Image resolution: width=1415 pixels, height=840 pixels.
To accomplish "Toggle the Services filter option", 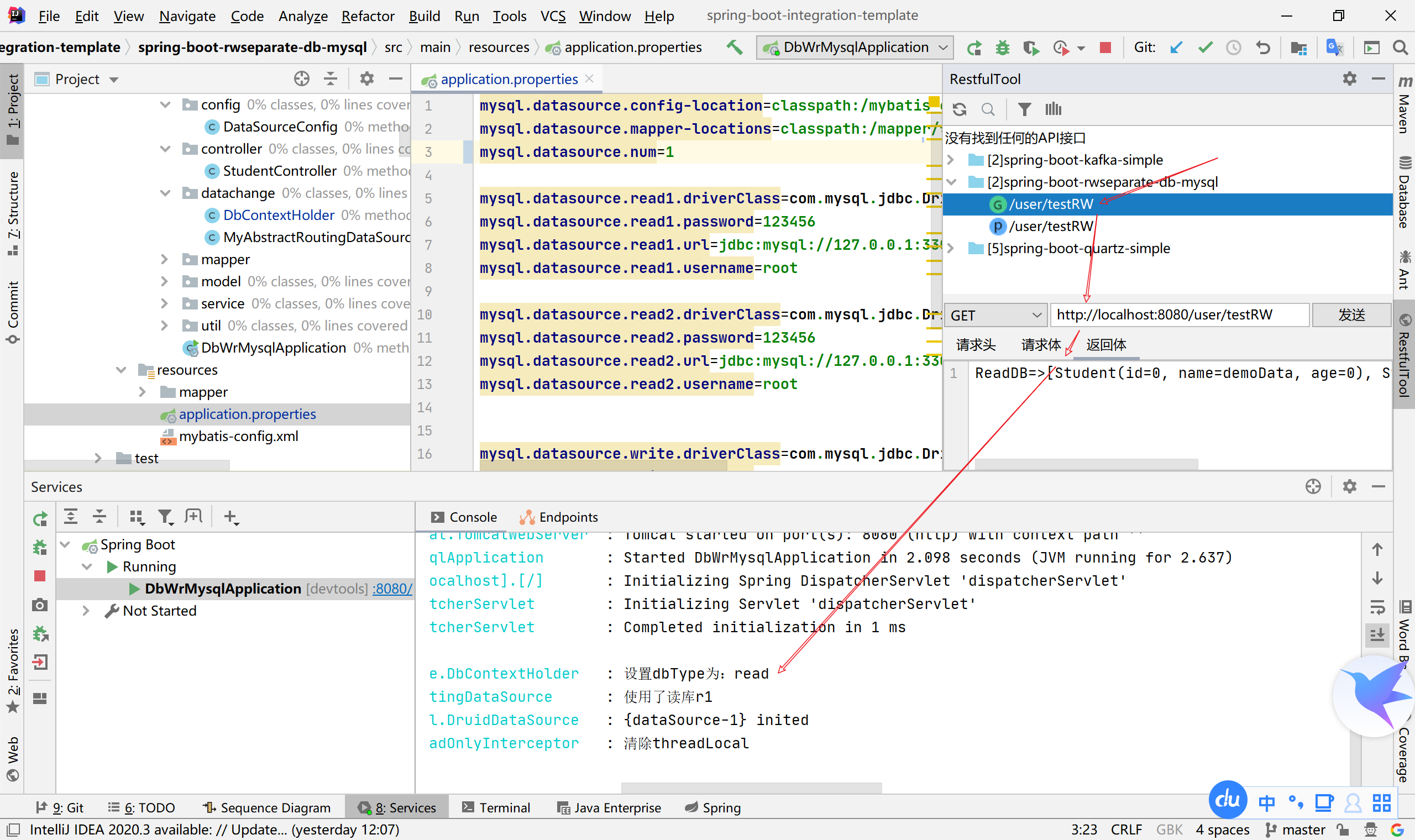I will [x=165, y=516].
